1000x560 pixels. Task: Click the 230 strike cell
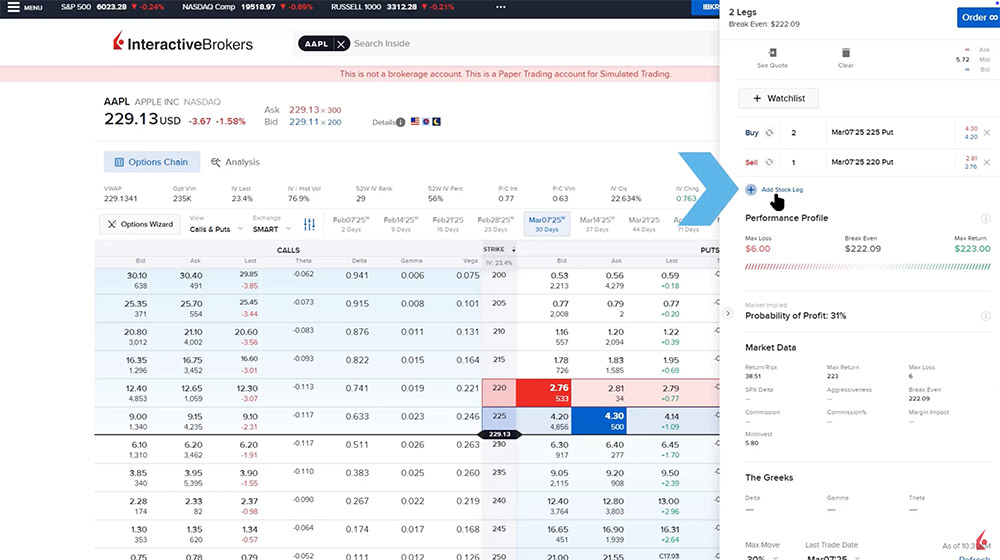499,445
